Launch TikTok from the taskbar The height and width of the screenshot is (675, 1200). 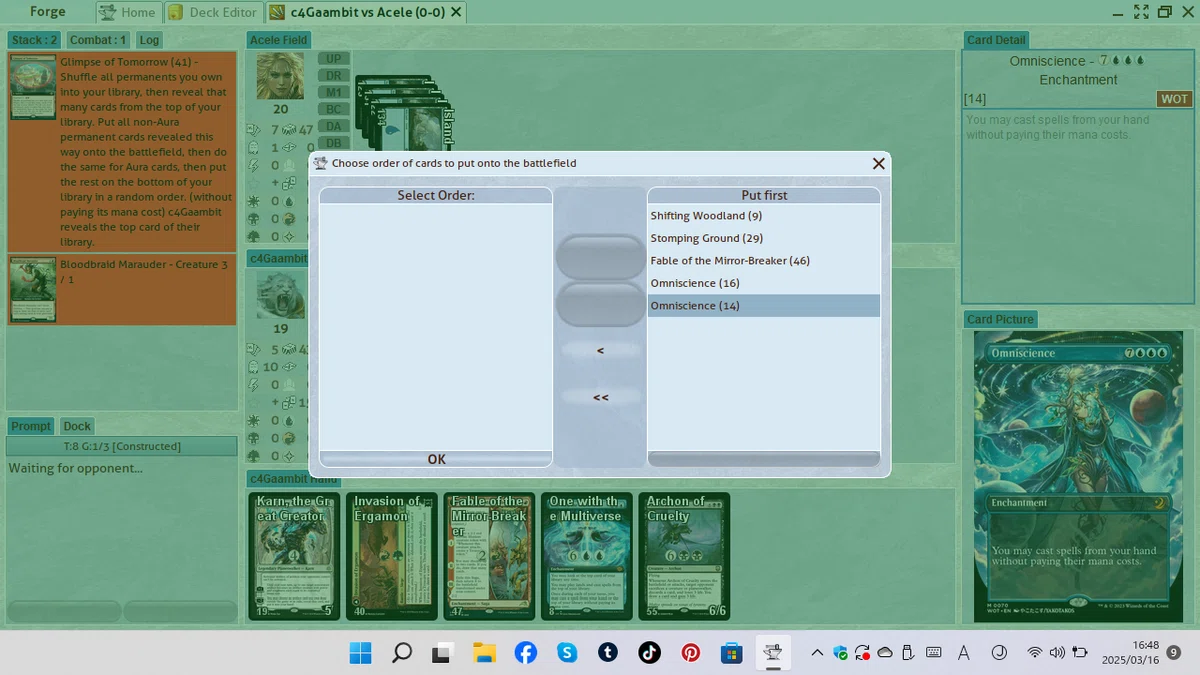click(649, 653)
